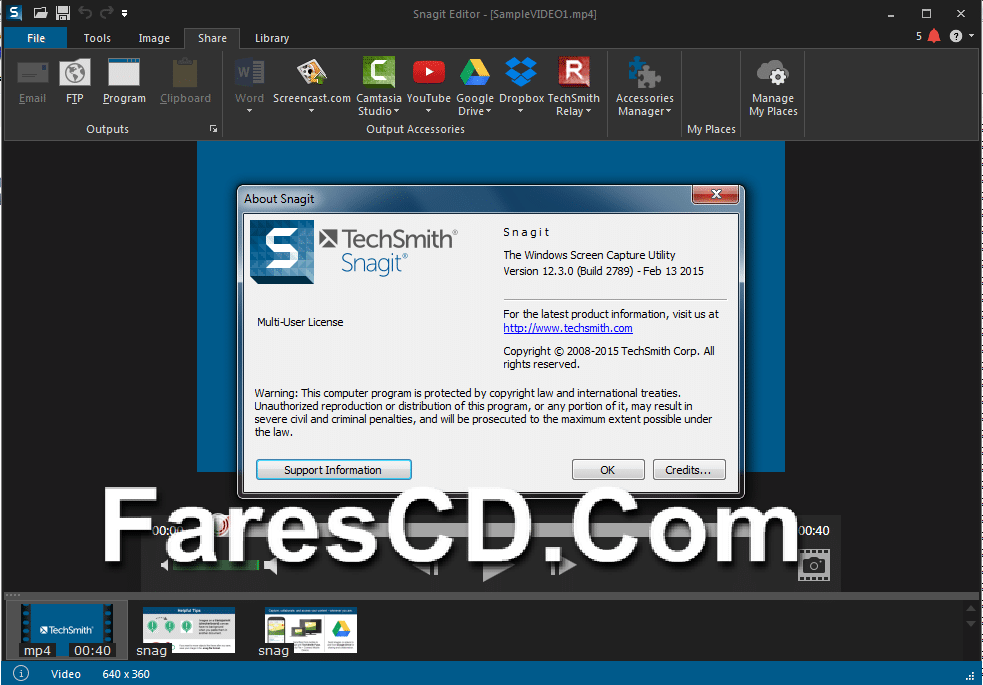
Task: Click the Camtasia Studio icon
Action: 379,71
